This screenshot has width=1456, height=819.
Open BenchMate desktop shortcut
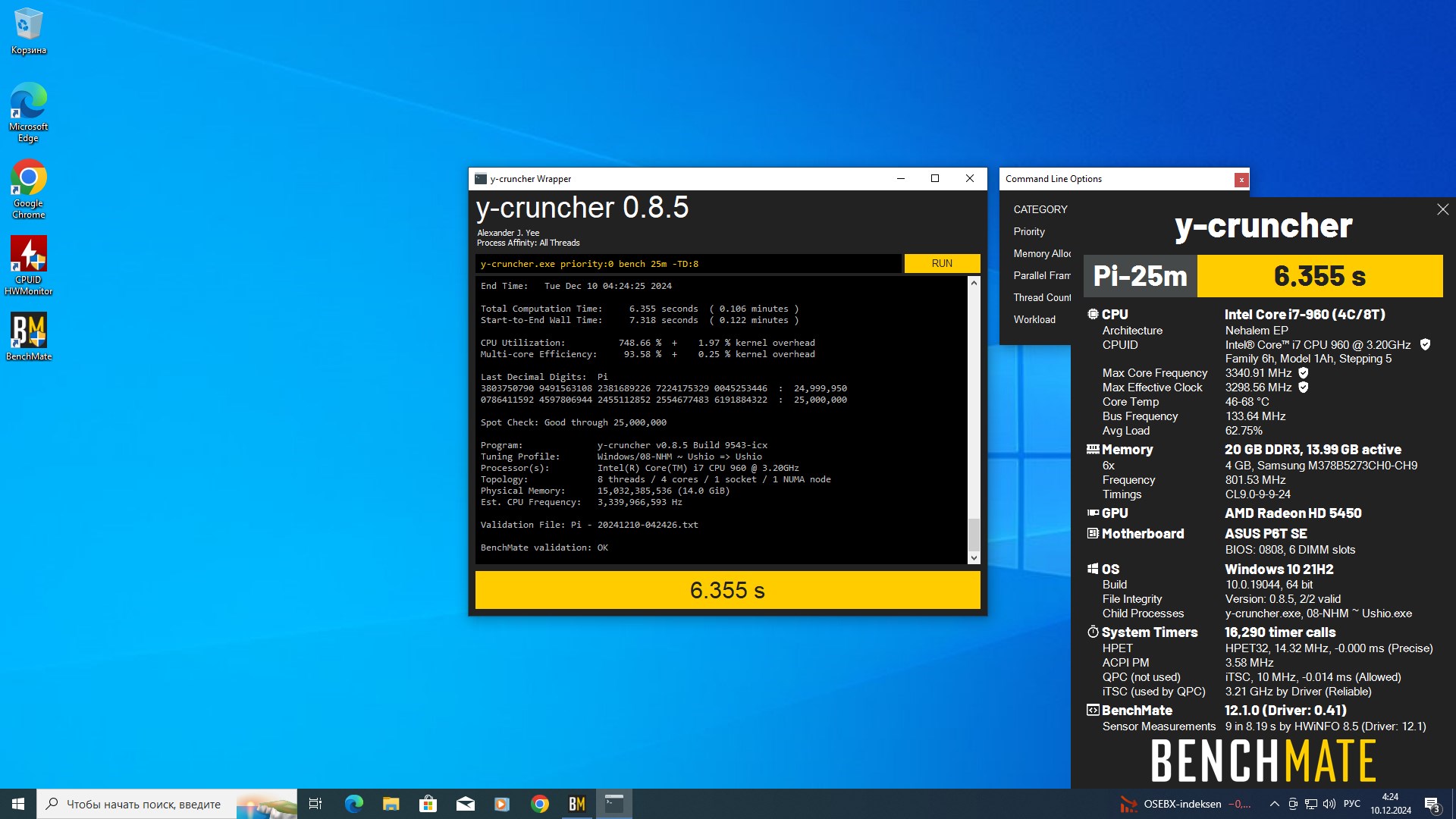click(x=29, y=337)
